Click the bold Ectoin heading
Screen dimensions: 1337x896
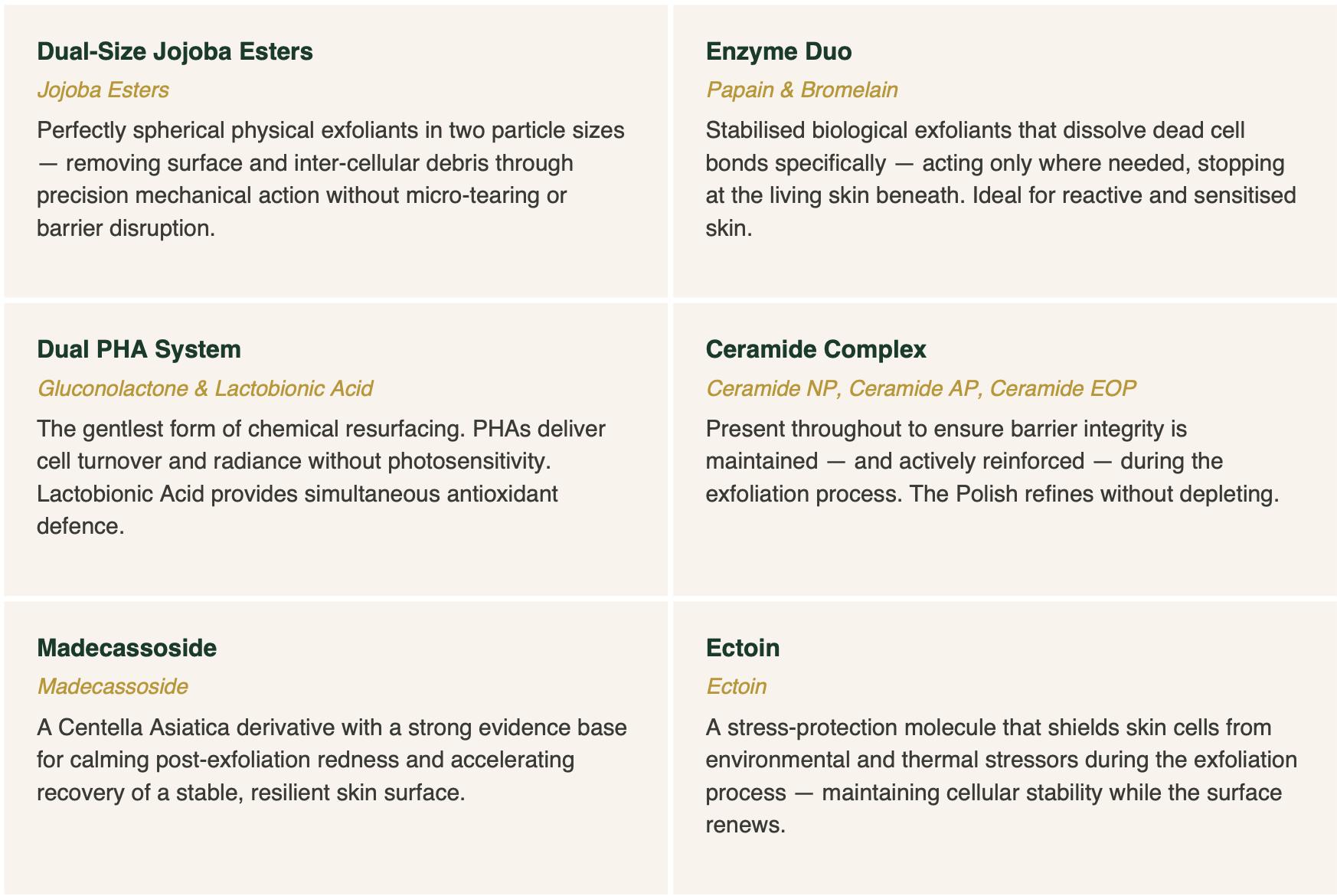pyautogui.click(x=742, y=648)
